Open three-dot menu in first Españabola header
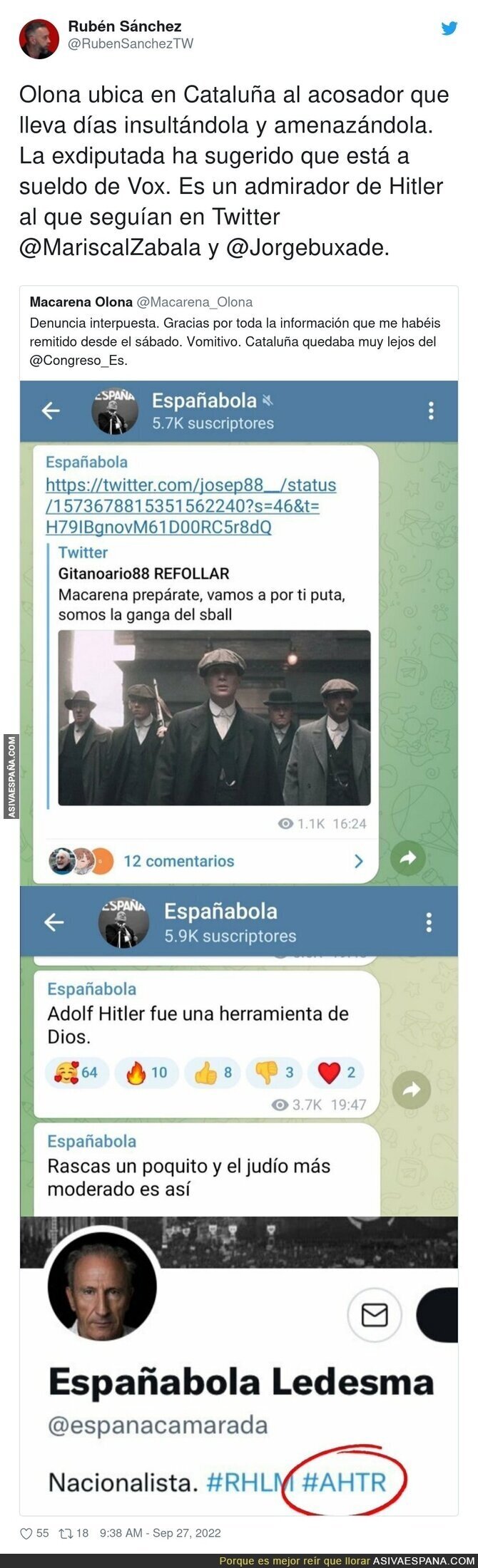 (430, 411)
